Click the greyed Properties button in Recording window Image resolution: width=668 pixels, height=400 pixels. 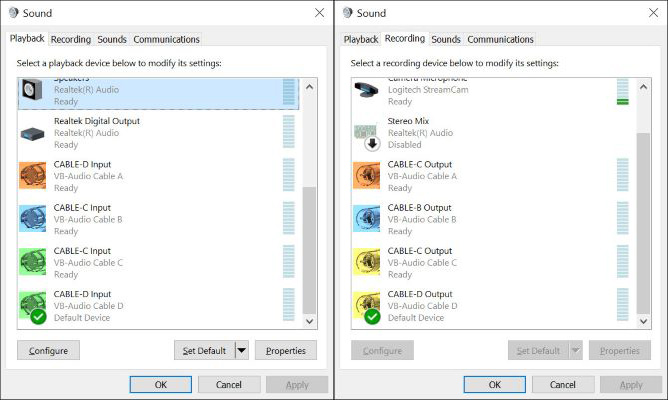620,350
